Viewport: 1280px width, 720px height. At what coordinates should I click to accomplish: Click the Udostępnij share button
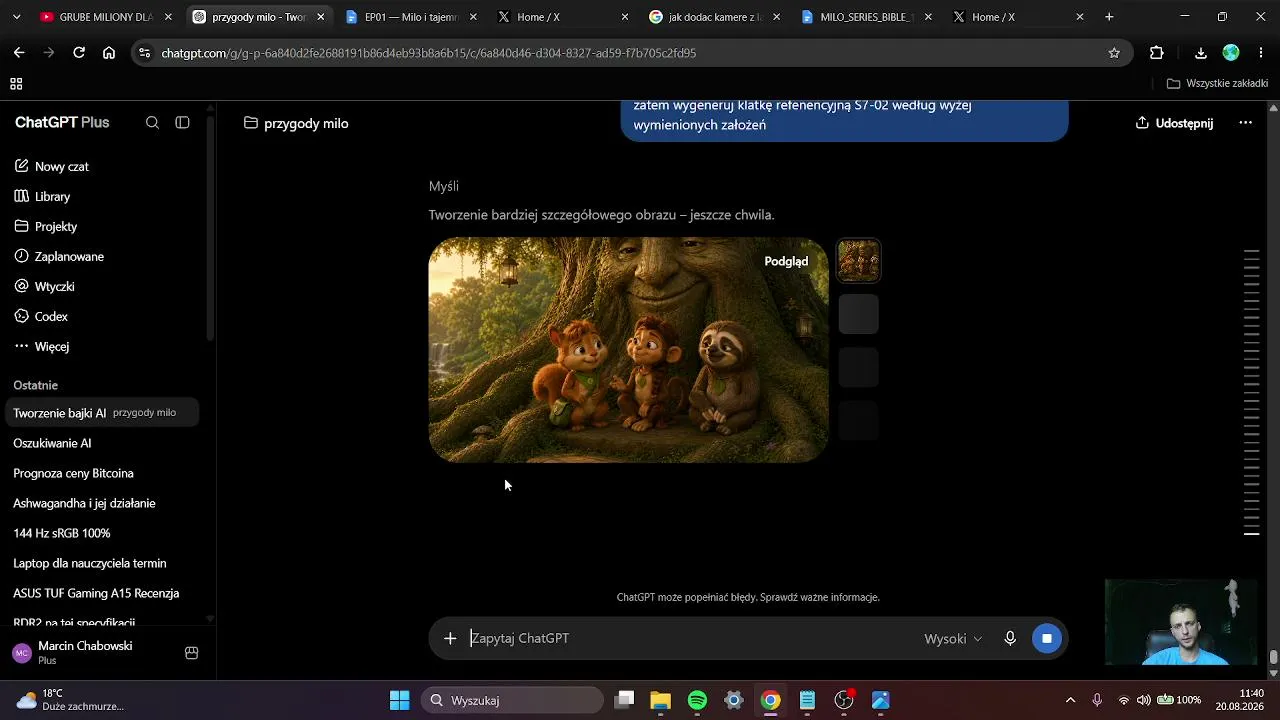click(x=1174, y=123)
